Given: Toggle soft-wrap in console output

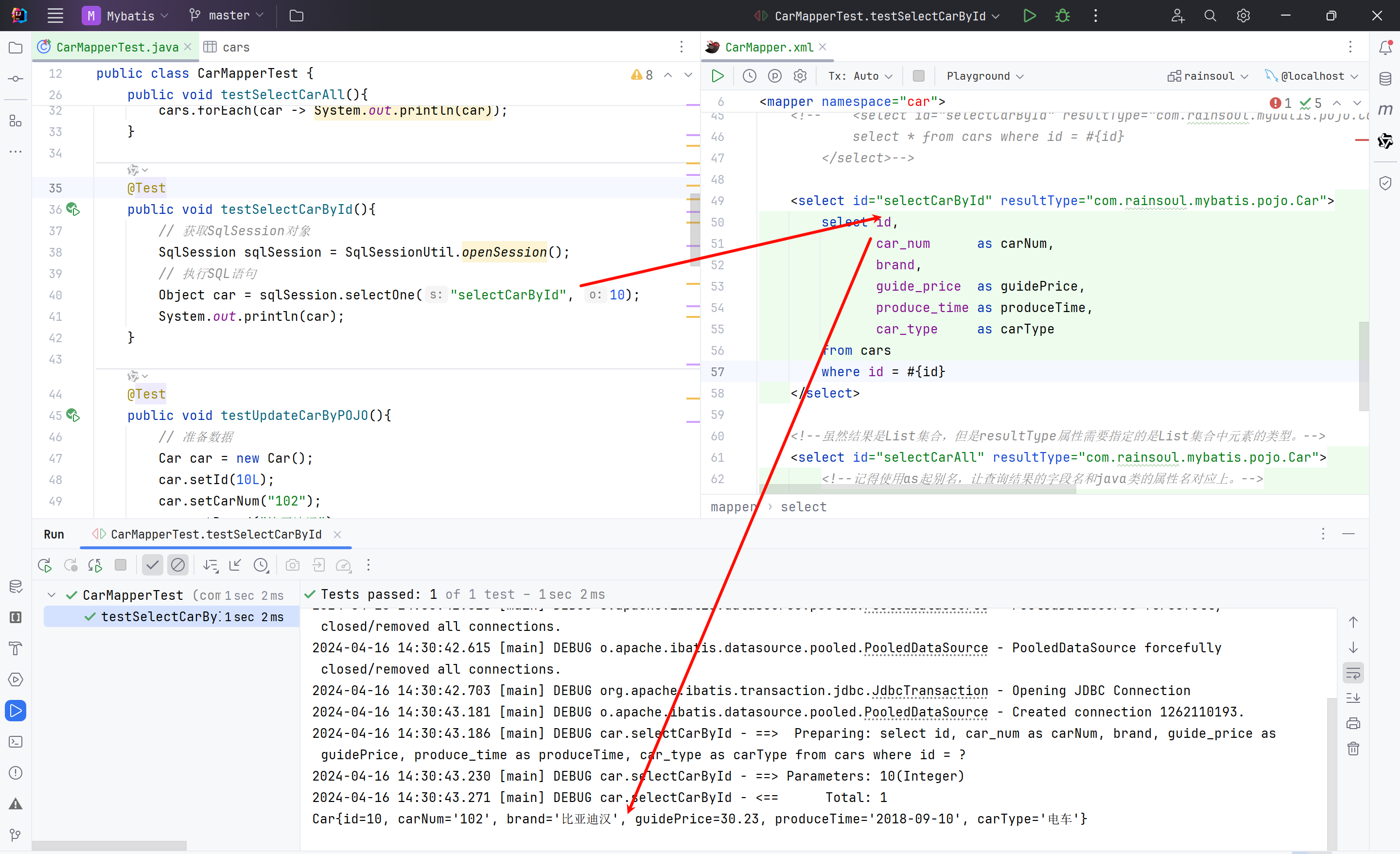Looking at the screenshot, I should (1353, 673).
